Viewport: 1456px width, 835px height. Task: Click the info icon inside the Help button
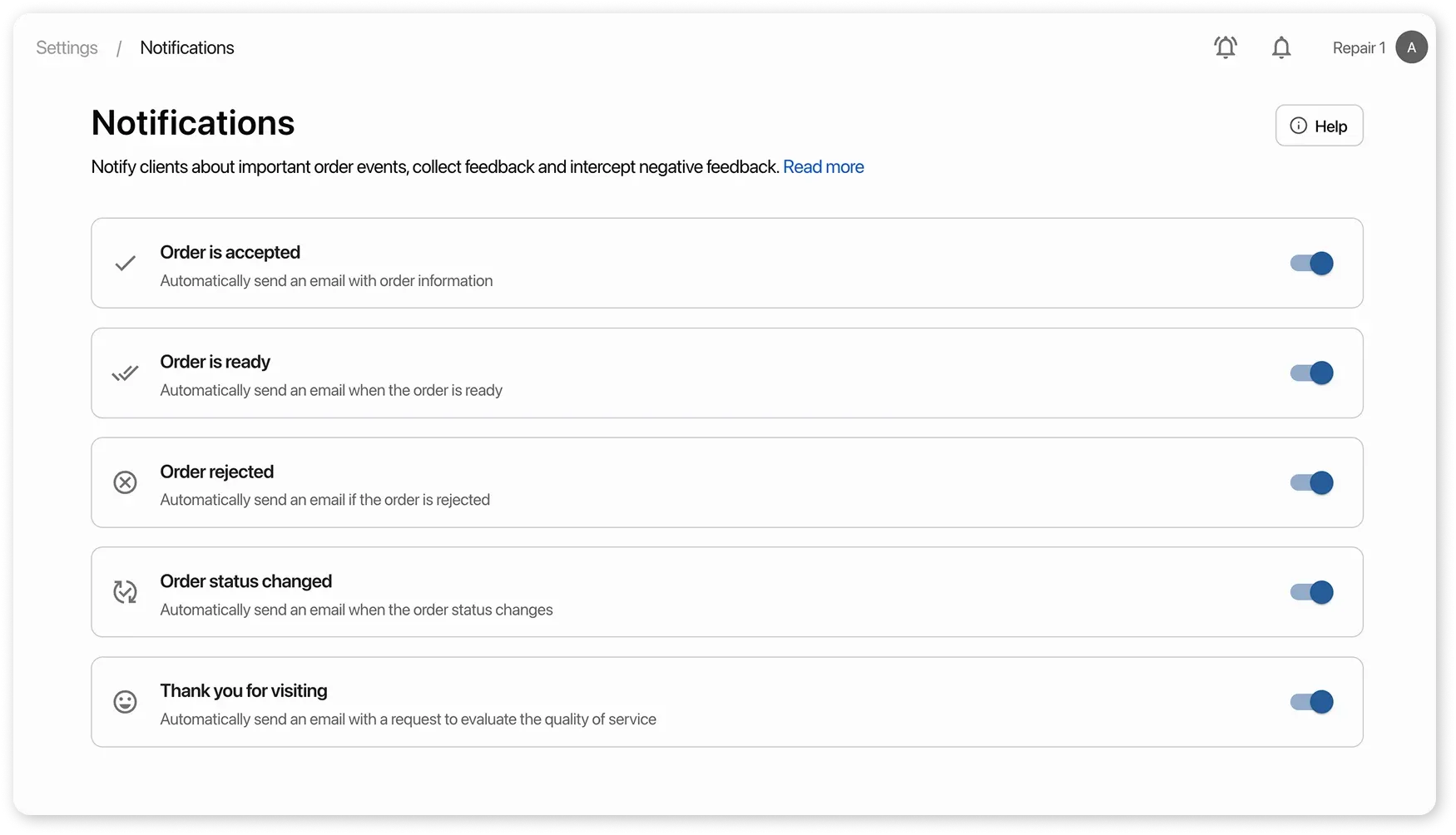(1299, 126)
